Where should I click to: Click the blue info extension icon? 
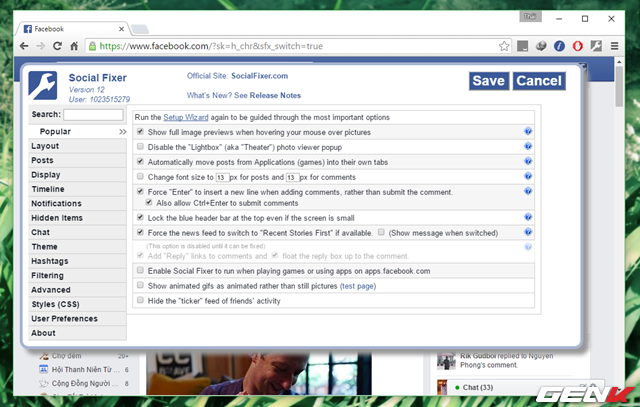point(559,46)
